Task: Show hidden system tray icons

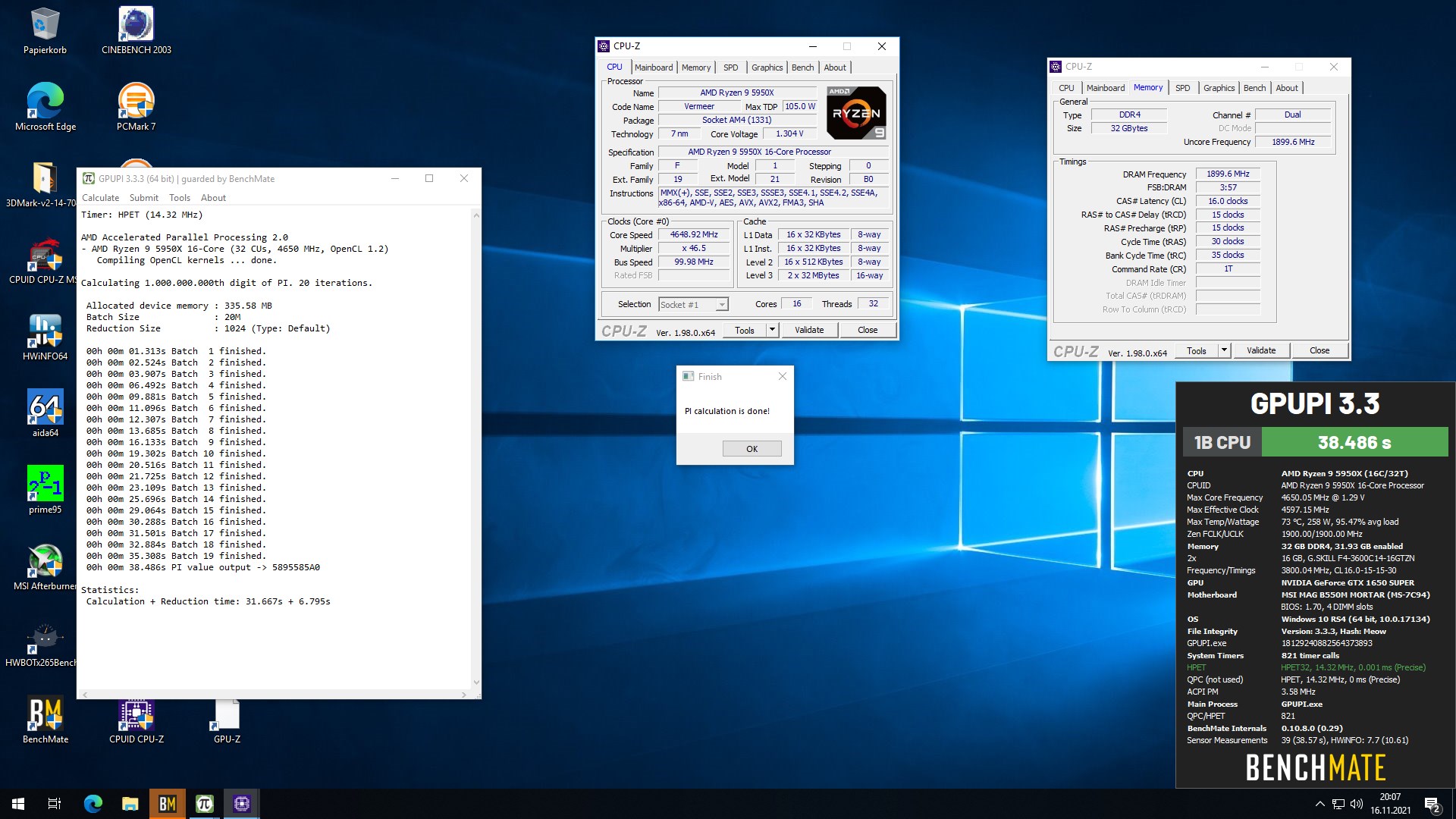Action: (1319, 804)
